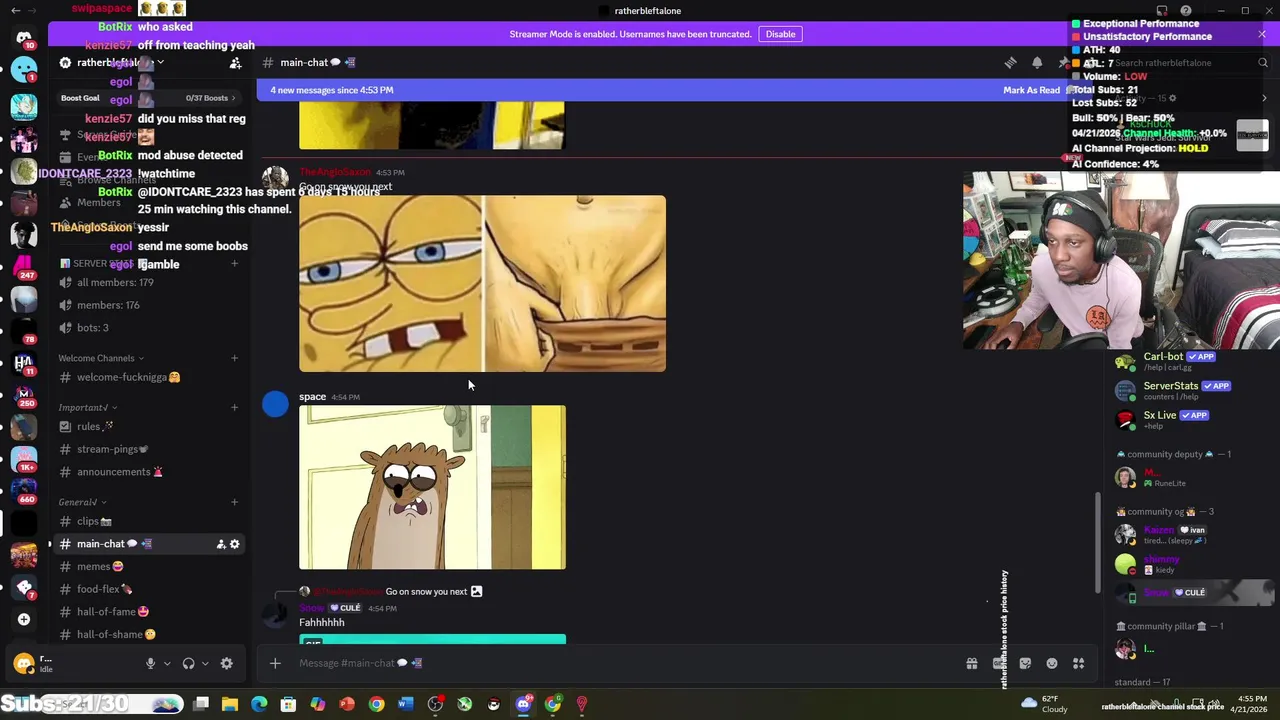The image size is (1280, 720).
Task: Open the gift icon in message bar
Action: pyautogui.click(x=971, y=663)
